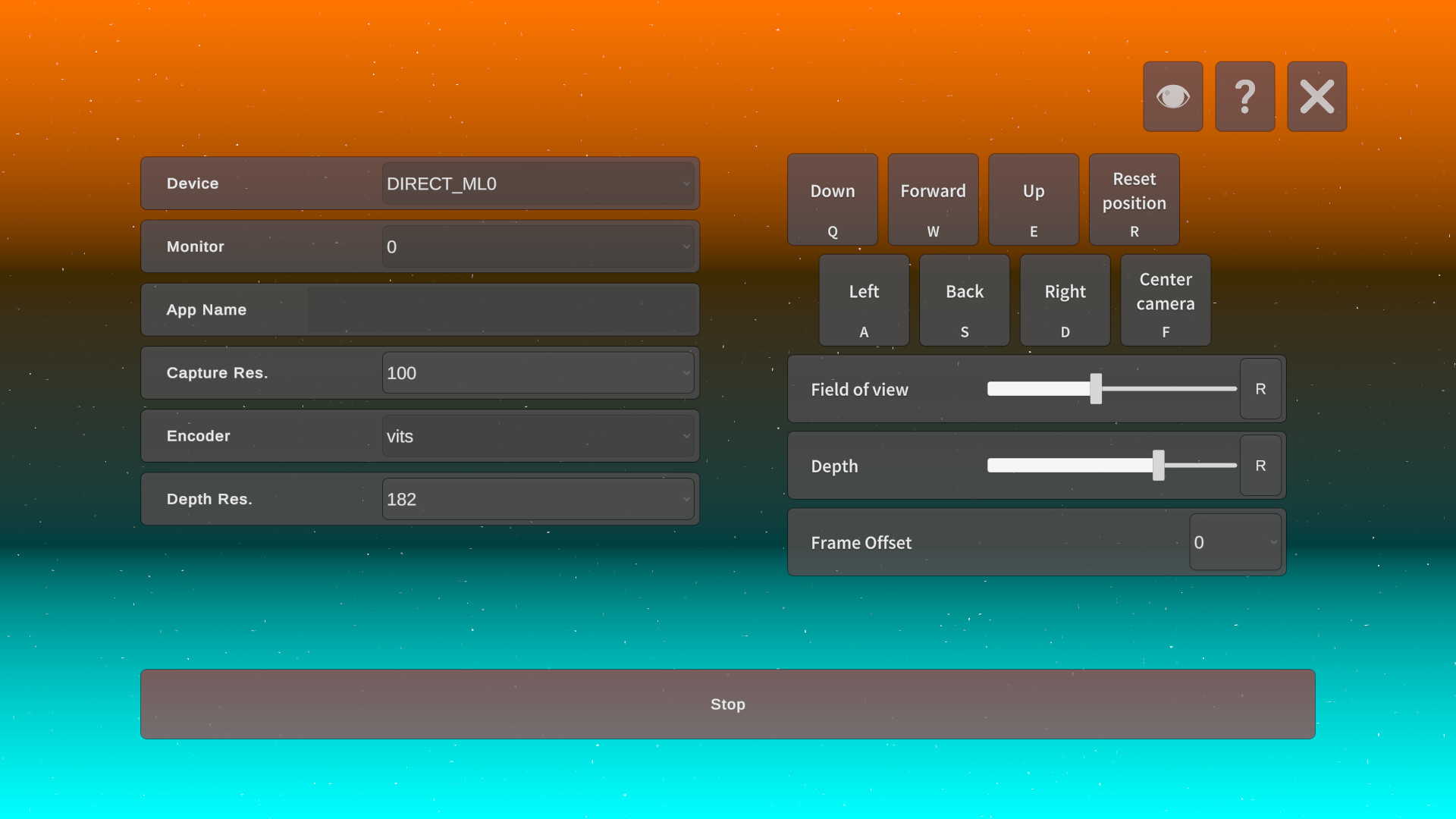Select the Right movement control
The image size is (1456, 819).
(x=1065, y=300)
